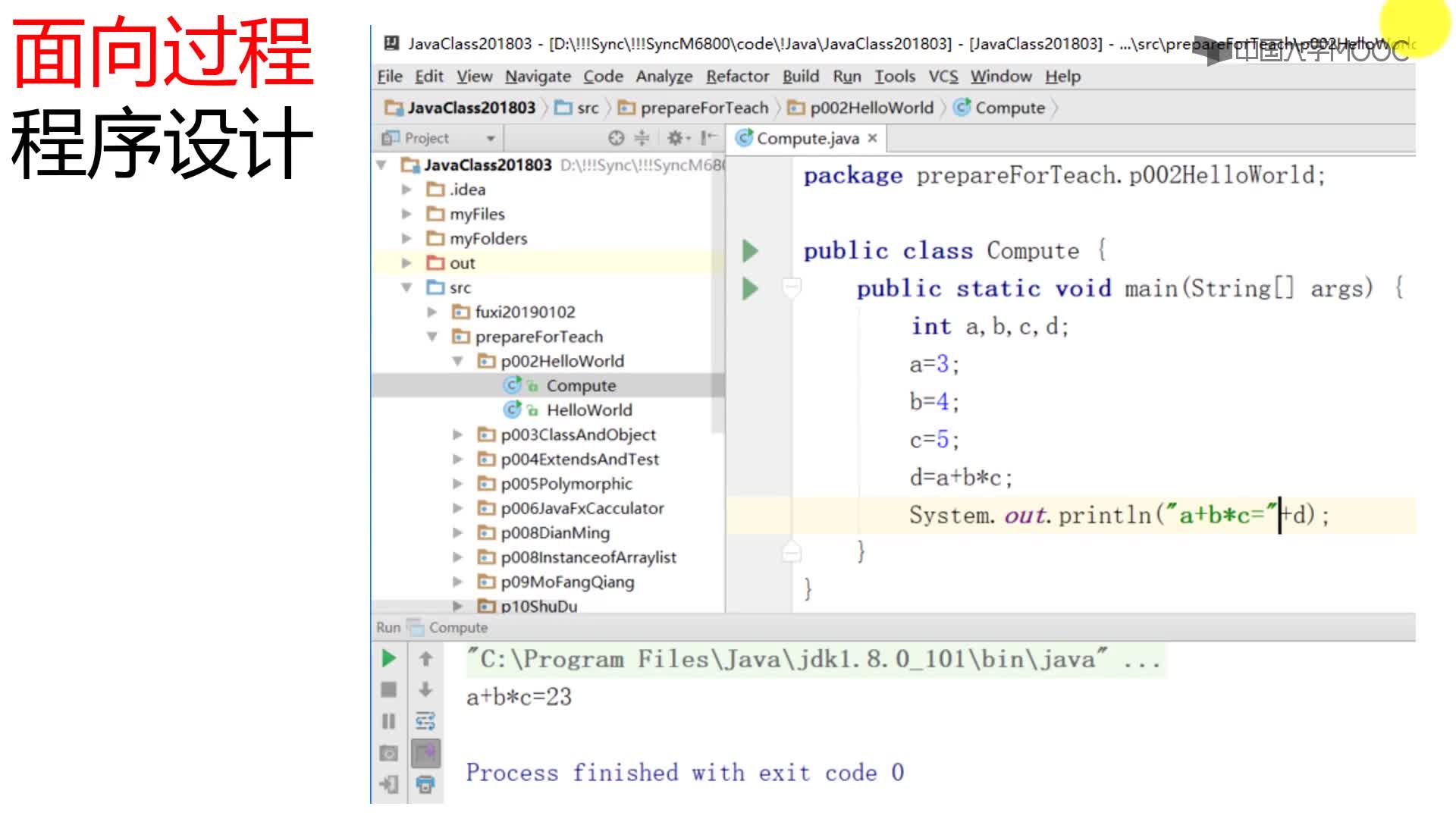The width and height of the screenshot is (1456, 819).
Task: Collapse the src folder
Action: [406, 287]
